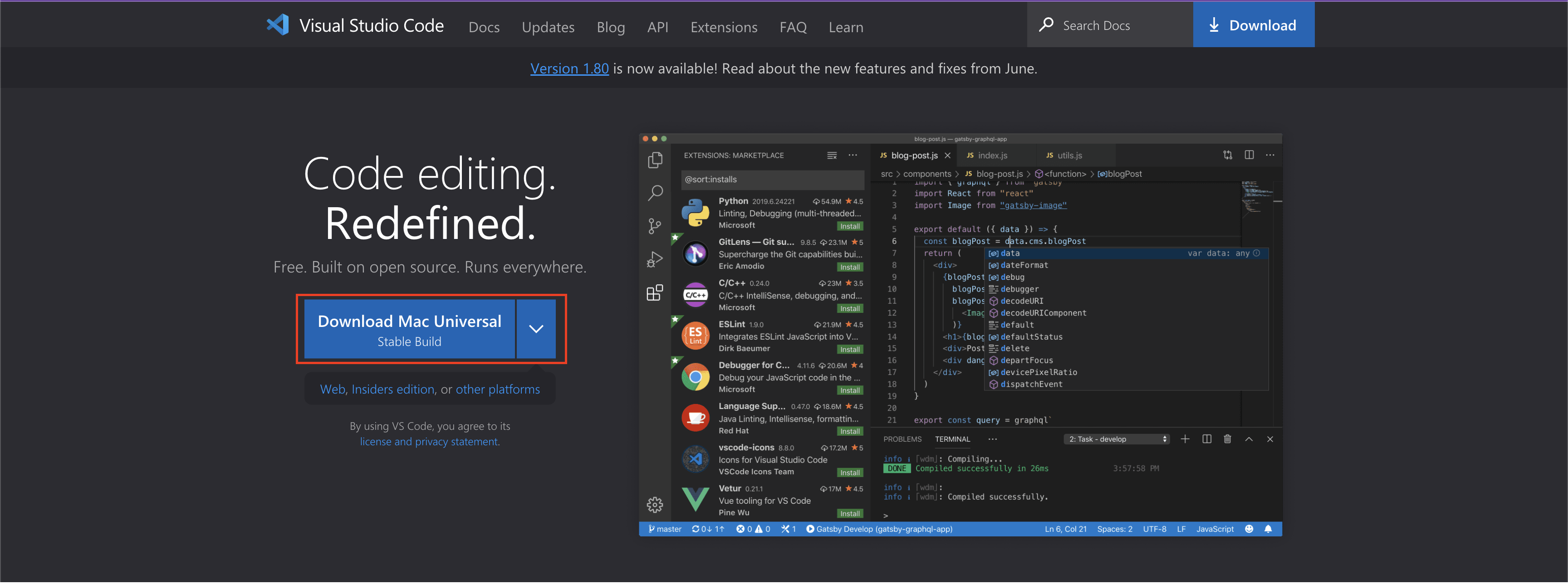Click the Search Docs magnifier icon

pyautogui.click(x=1046, y=25)
